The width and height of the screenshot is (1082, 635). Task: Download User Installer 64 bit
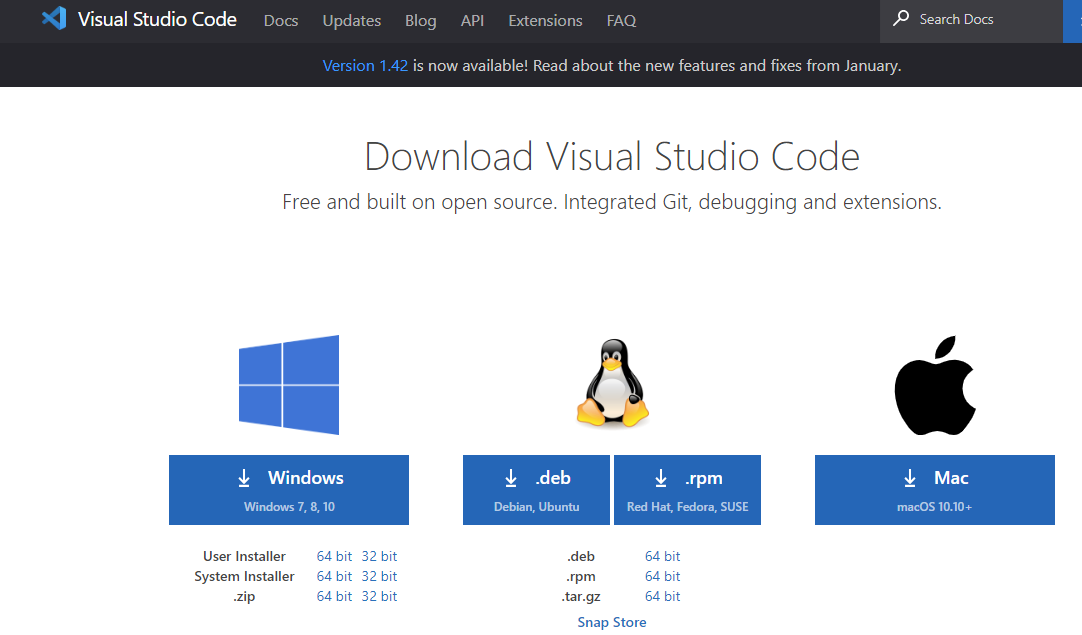click(x=334, y=556)
